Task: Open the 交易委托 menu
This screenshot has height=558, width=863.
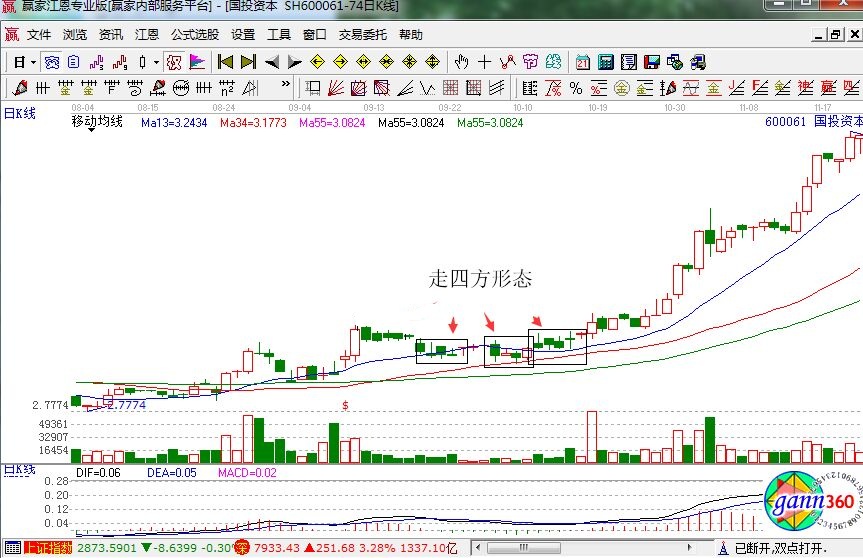Action: (x=363, y=34)
